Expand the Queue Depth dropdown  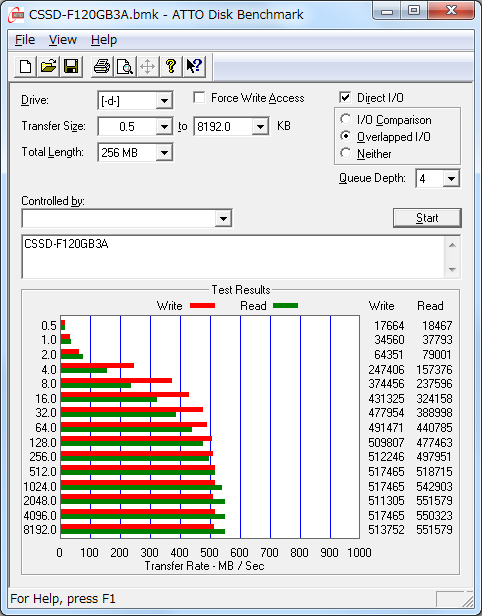(x=451, y=179)
